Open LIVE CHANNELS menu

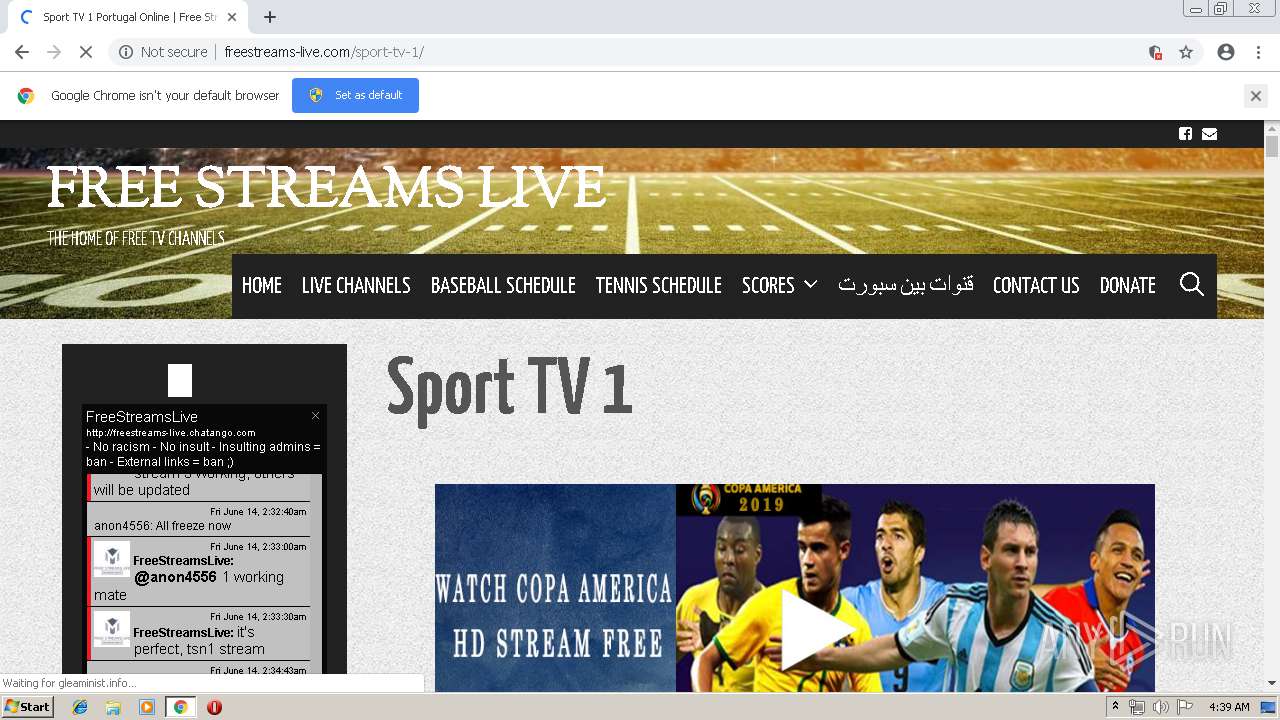(356, 286)
